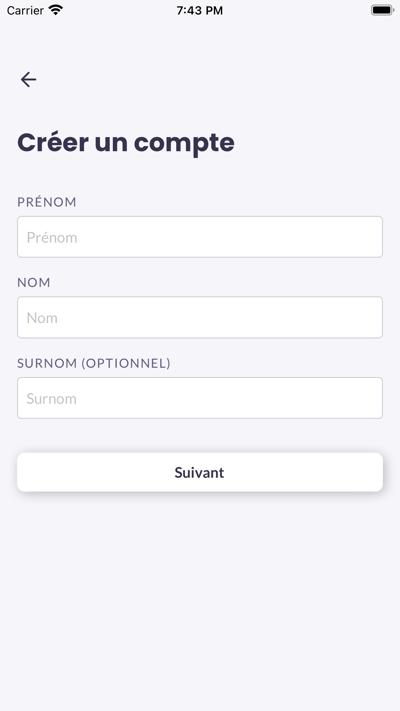Click the gray "Nom" placeholder text
The height and width of the screenshot is (711, 400).
42,318
